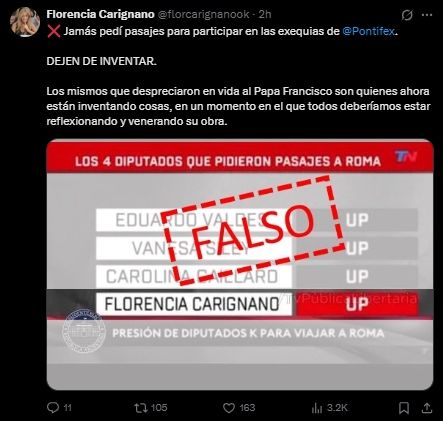443x421 pixels.
Task: Click the DEJEN DE INVENTAR text
Action: pos(101,61)
